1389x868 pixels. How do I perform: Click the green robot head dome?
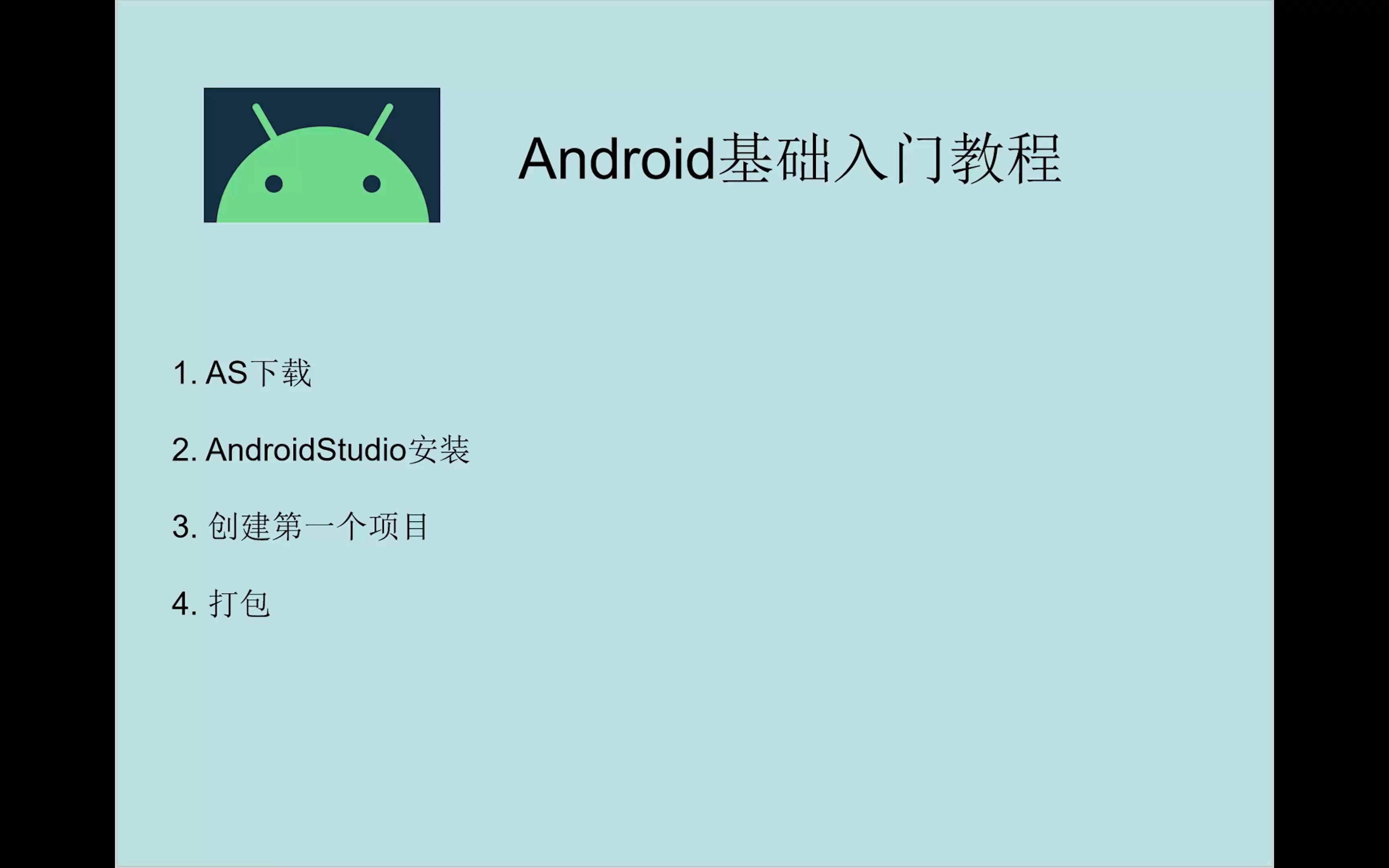pos(323,174)
